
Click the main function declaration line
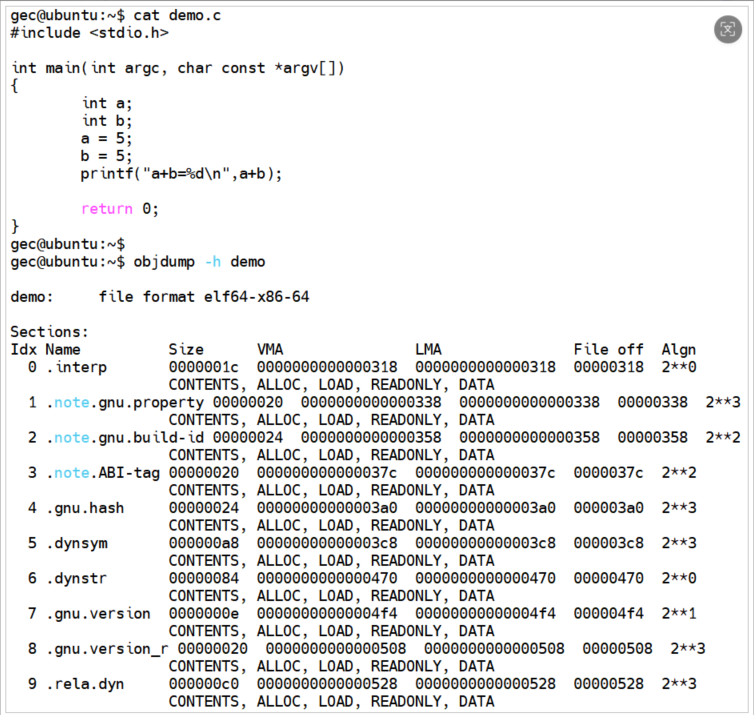178,68
